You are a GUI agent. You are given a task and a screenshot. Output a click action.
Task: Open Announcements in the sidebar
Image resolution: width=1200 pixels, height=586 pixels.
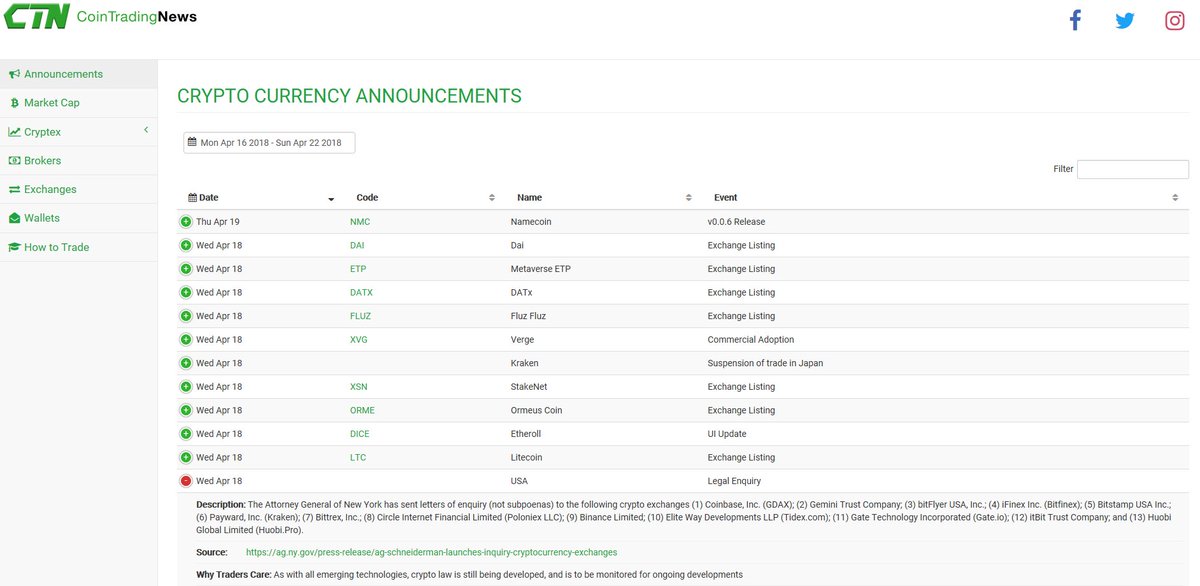click(78, 74)
